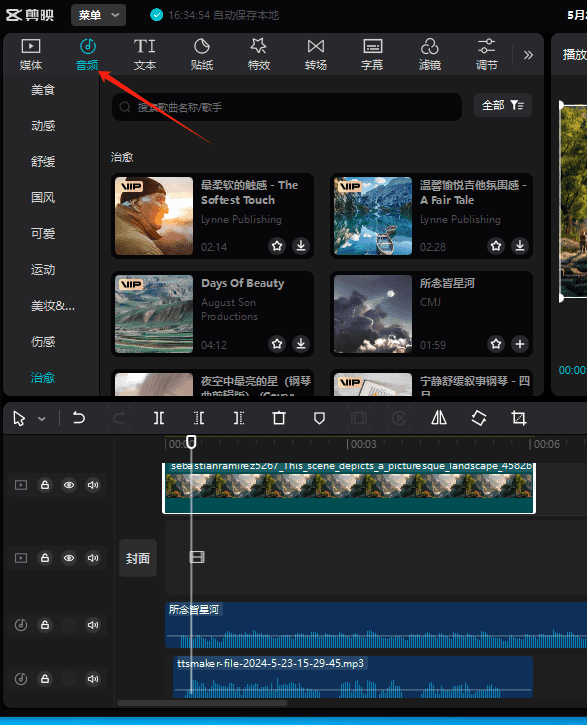Rotate the selected clip
Screen dimensions: 587x725
pos(479,418)
